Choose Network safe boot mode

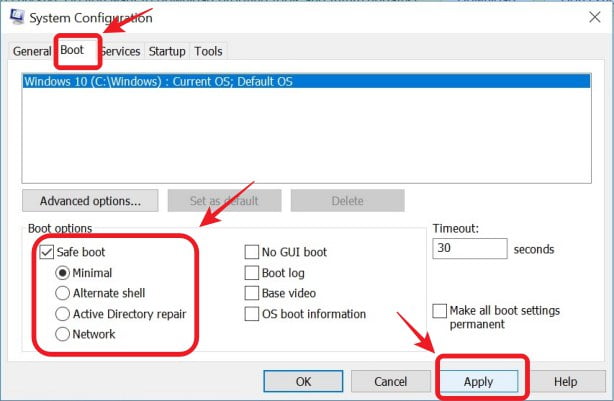(x=64, y=334)
